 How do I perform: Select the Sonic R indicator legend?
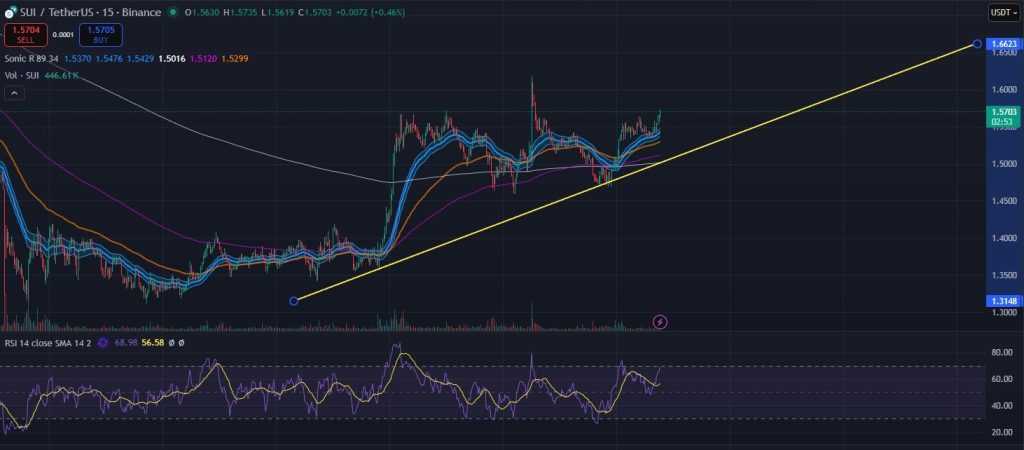(x=32, y=59)
